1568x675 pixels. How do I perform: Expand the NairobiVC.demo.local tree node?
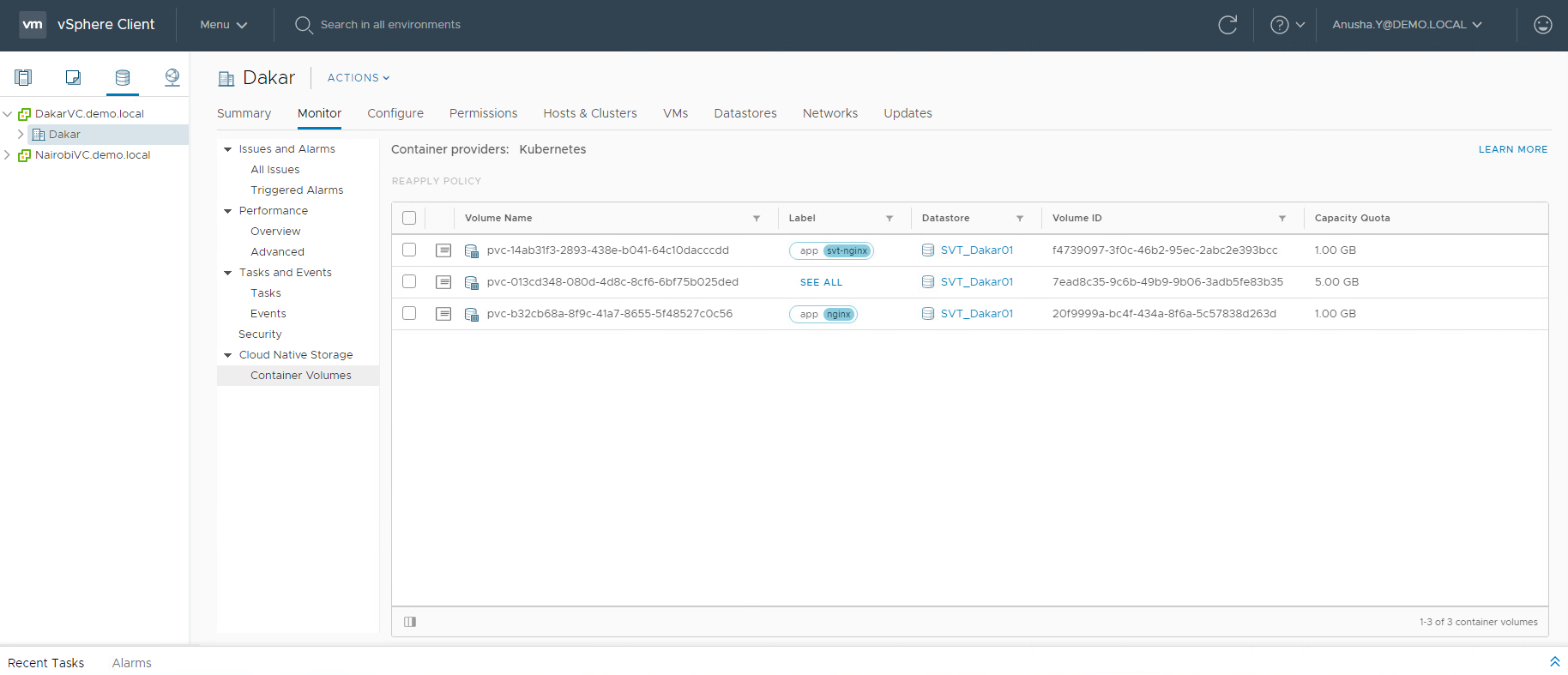[x=8, y=155]
